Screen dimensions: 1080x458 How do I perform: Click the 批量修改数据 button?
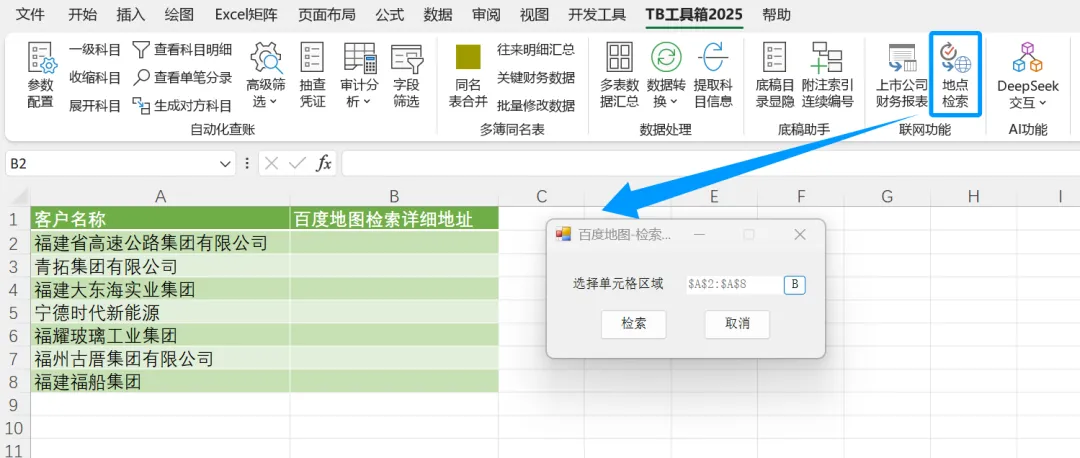[536, 106]
